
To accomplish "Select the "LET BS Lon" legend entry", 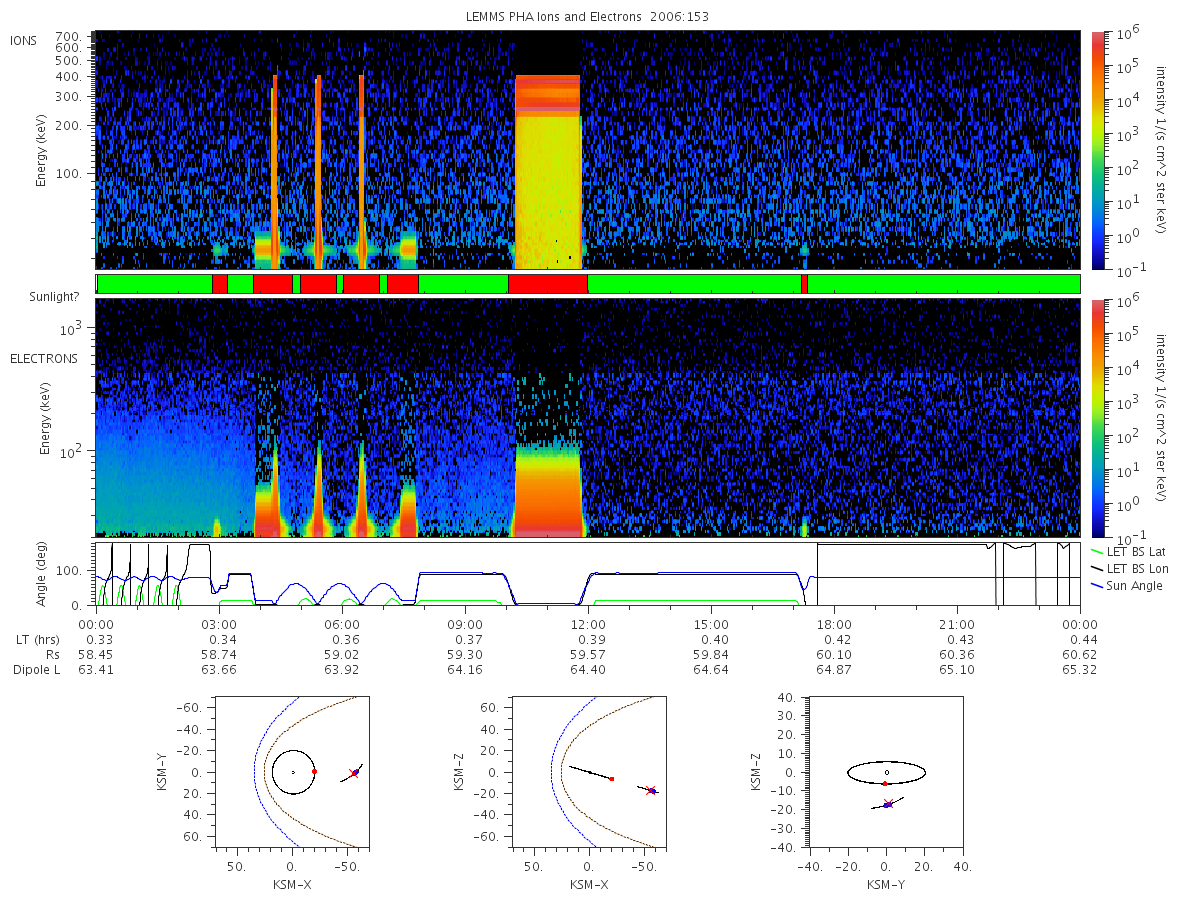I will tap(1130, 568).
